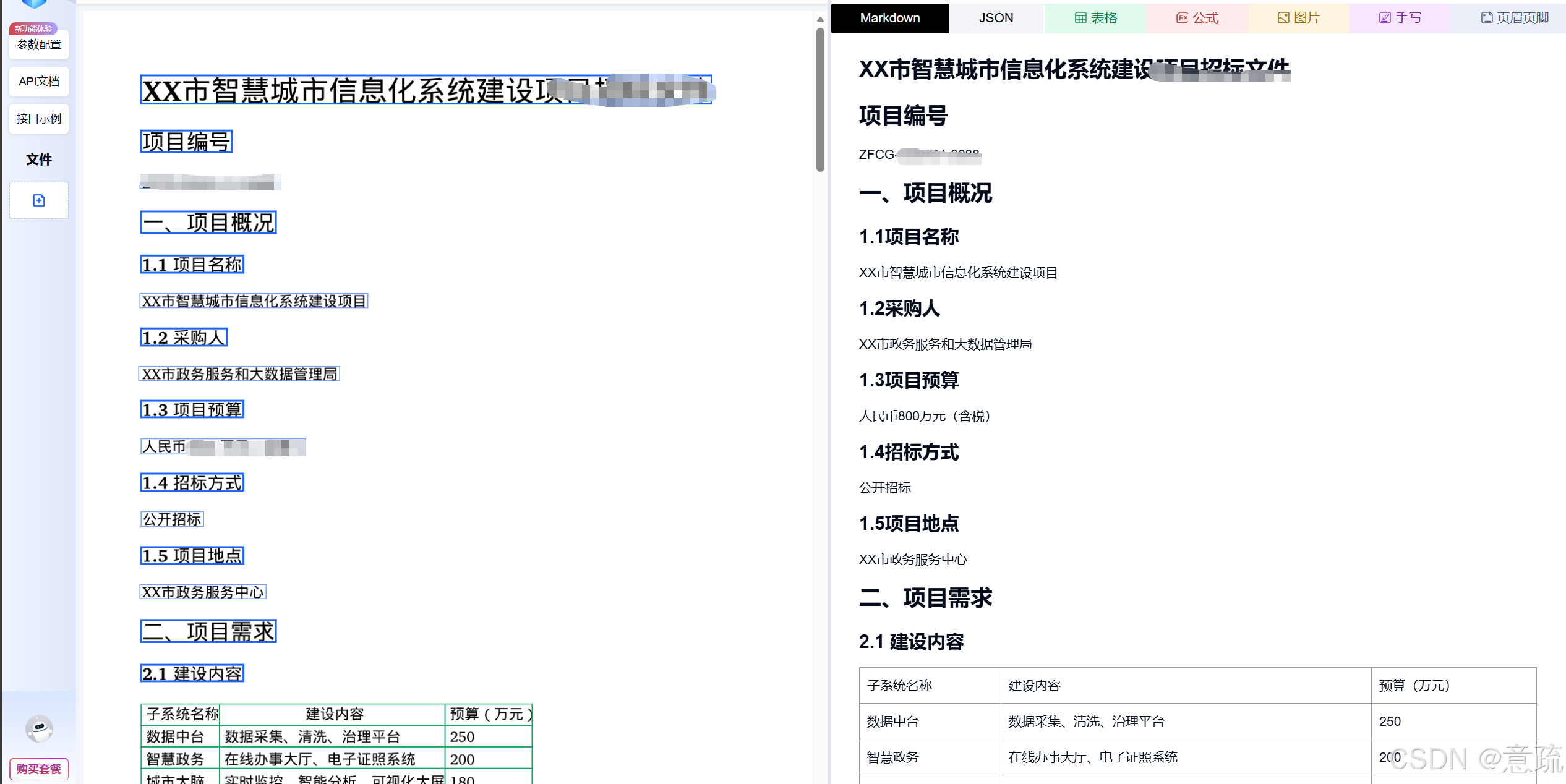Select the XX市政务服务中心 text box in document
Viewport: 1566px width, 784px height.
(203, 592)
